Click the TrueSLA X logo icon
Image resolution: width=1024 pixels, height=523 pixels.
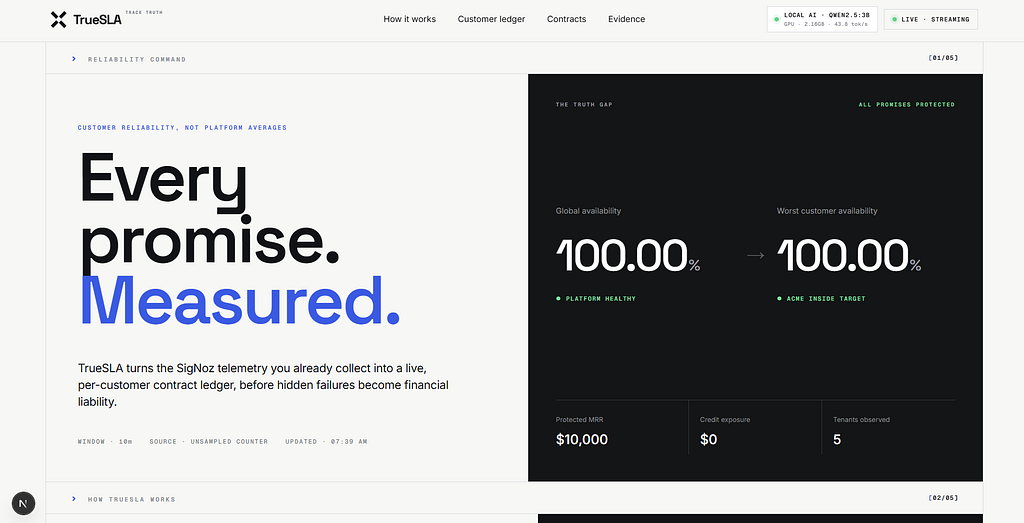click(x=59, y=20)
